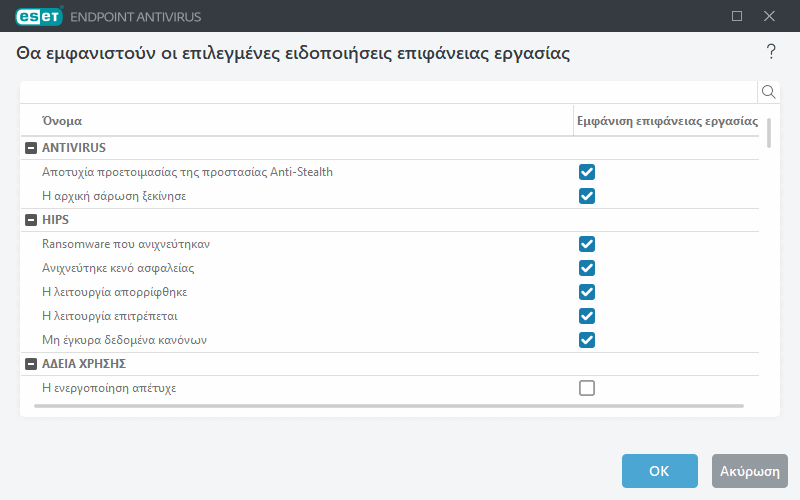This screenshot has width=800, height=500.
Task: Collapse the ANTIVIRUS group
Action: point(31,148)
